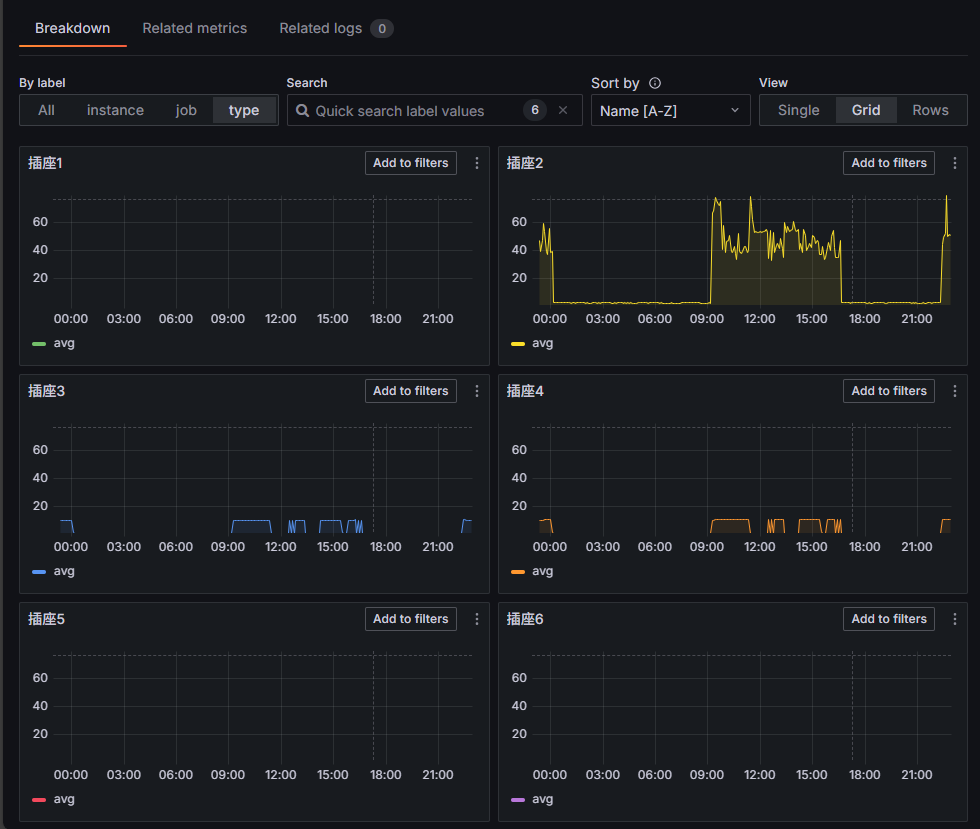Open the 插座3 panel three-dot menu
The image size is (980, 829).
477,391
